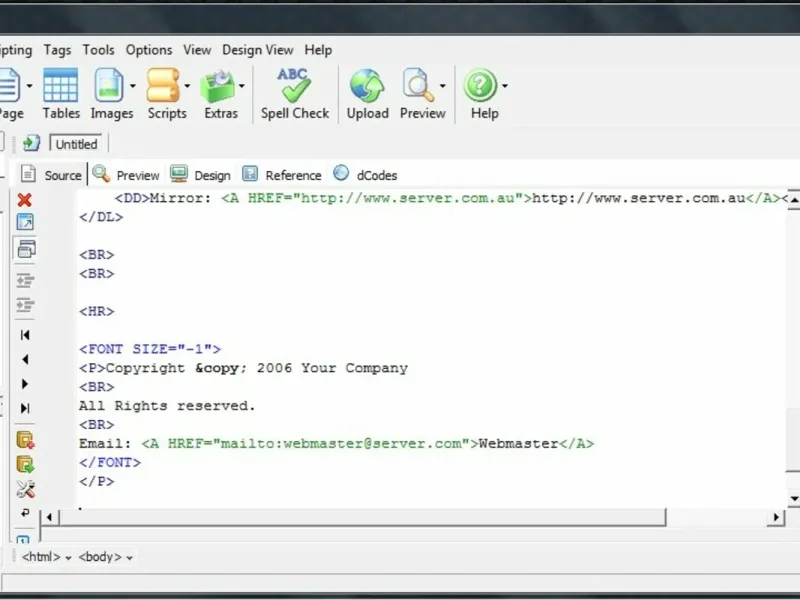Jump to last with the skip-forward arrow
The height and width of the screenshot is (600, 800).
point(25,408)
